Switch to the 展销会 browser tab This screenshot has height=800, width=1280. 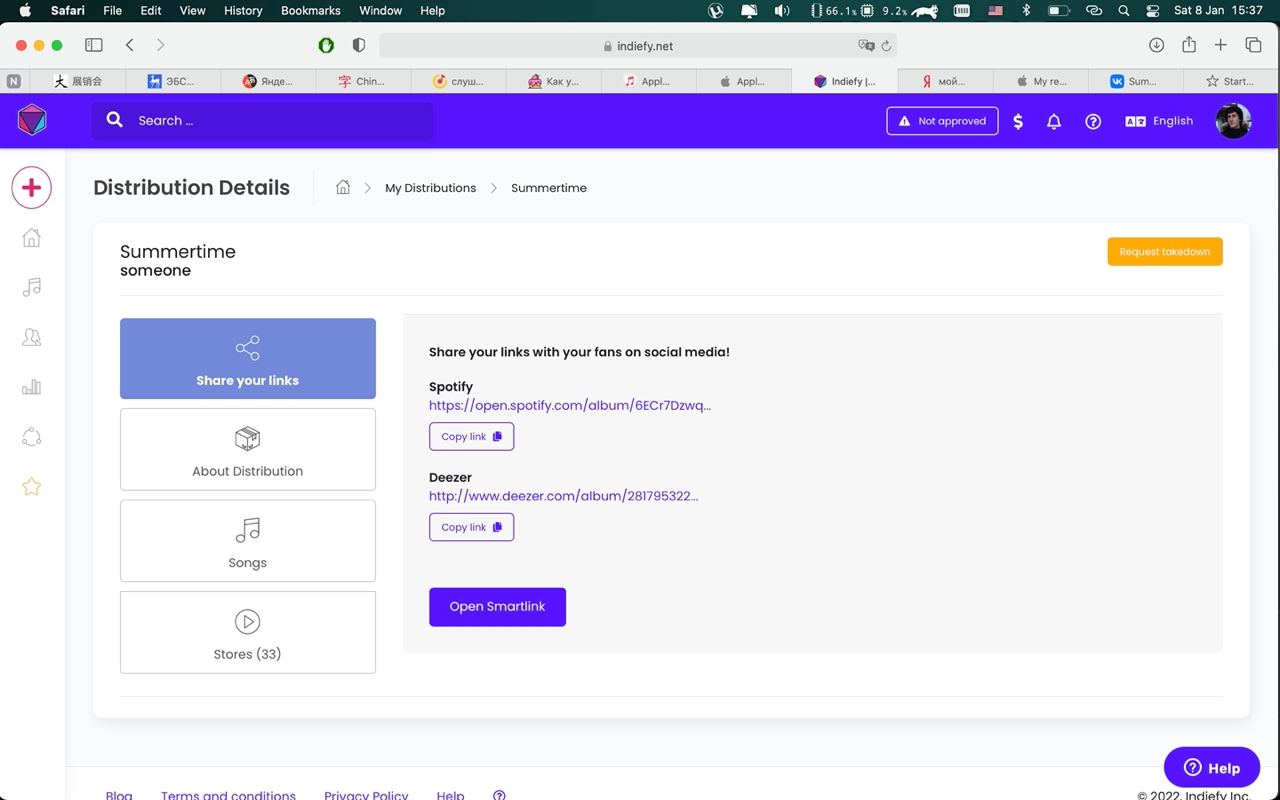click(x=77, y=81)
